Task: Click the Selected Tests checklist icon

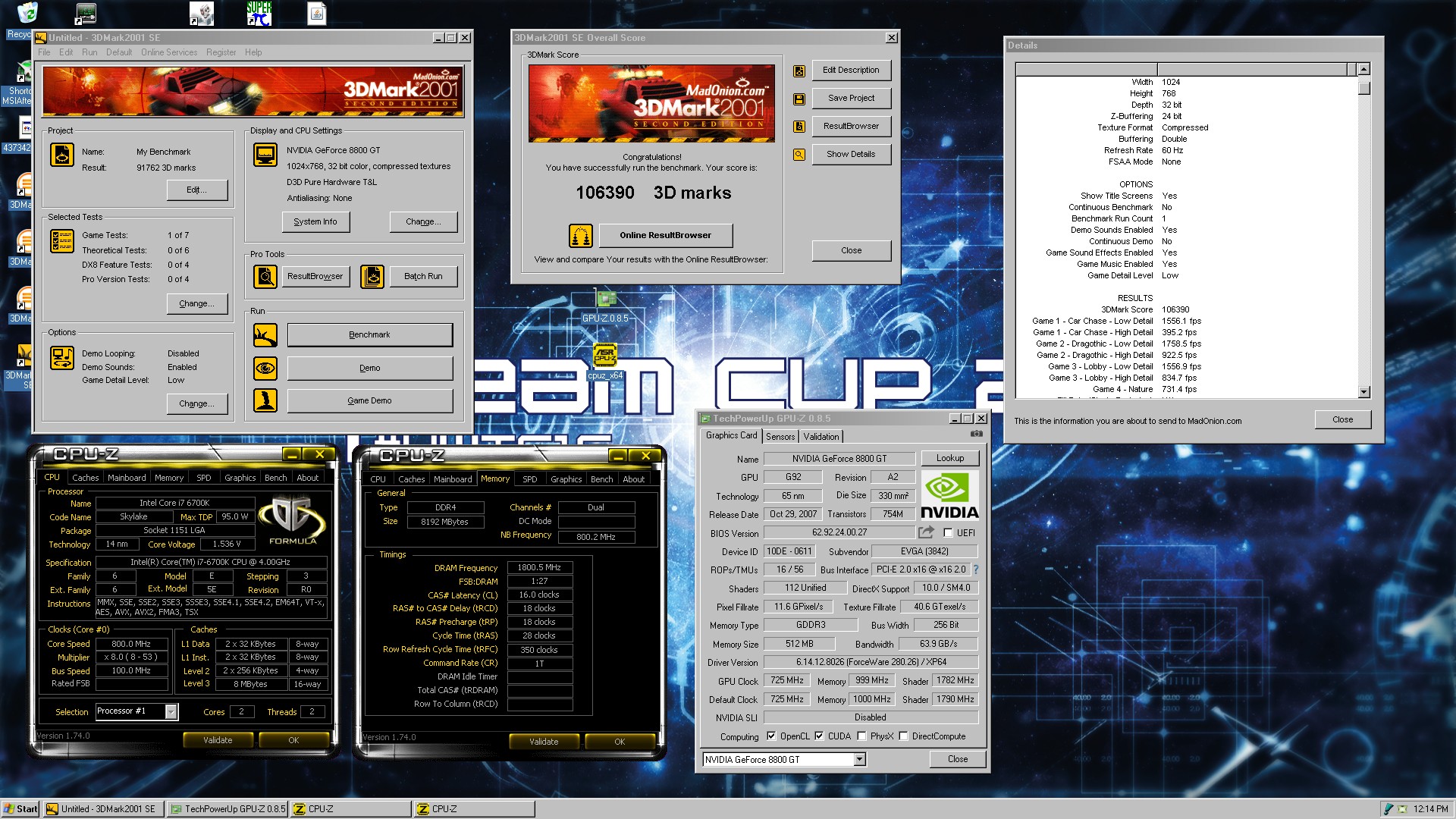Action: click(61, 241)
